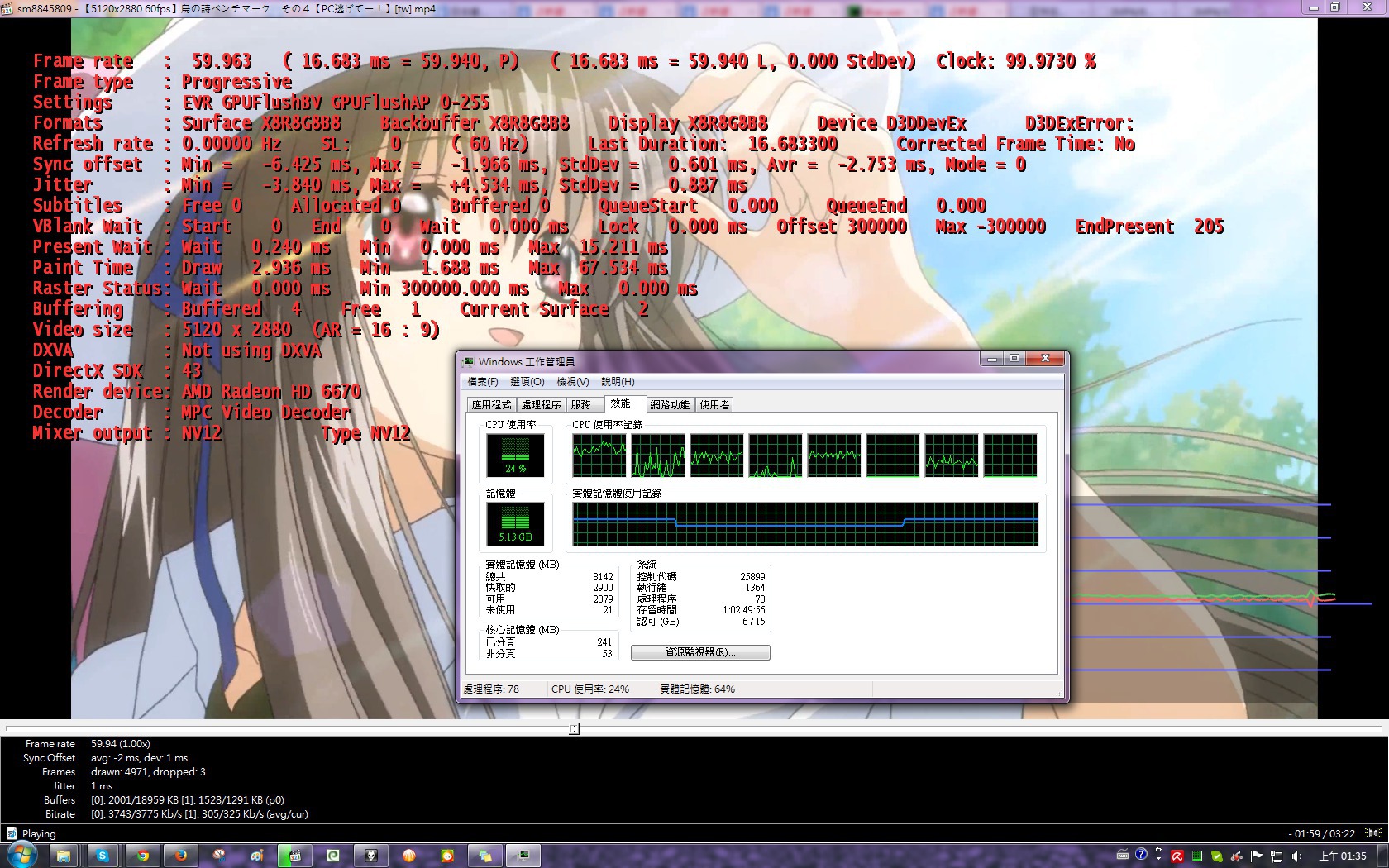Image resolution: width=1389 pixels, height=868 pixels.
Task: Click the player seek bar thumb
Action: tap(574, 728)
